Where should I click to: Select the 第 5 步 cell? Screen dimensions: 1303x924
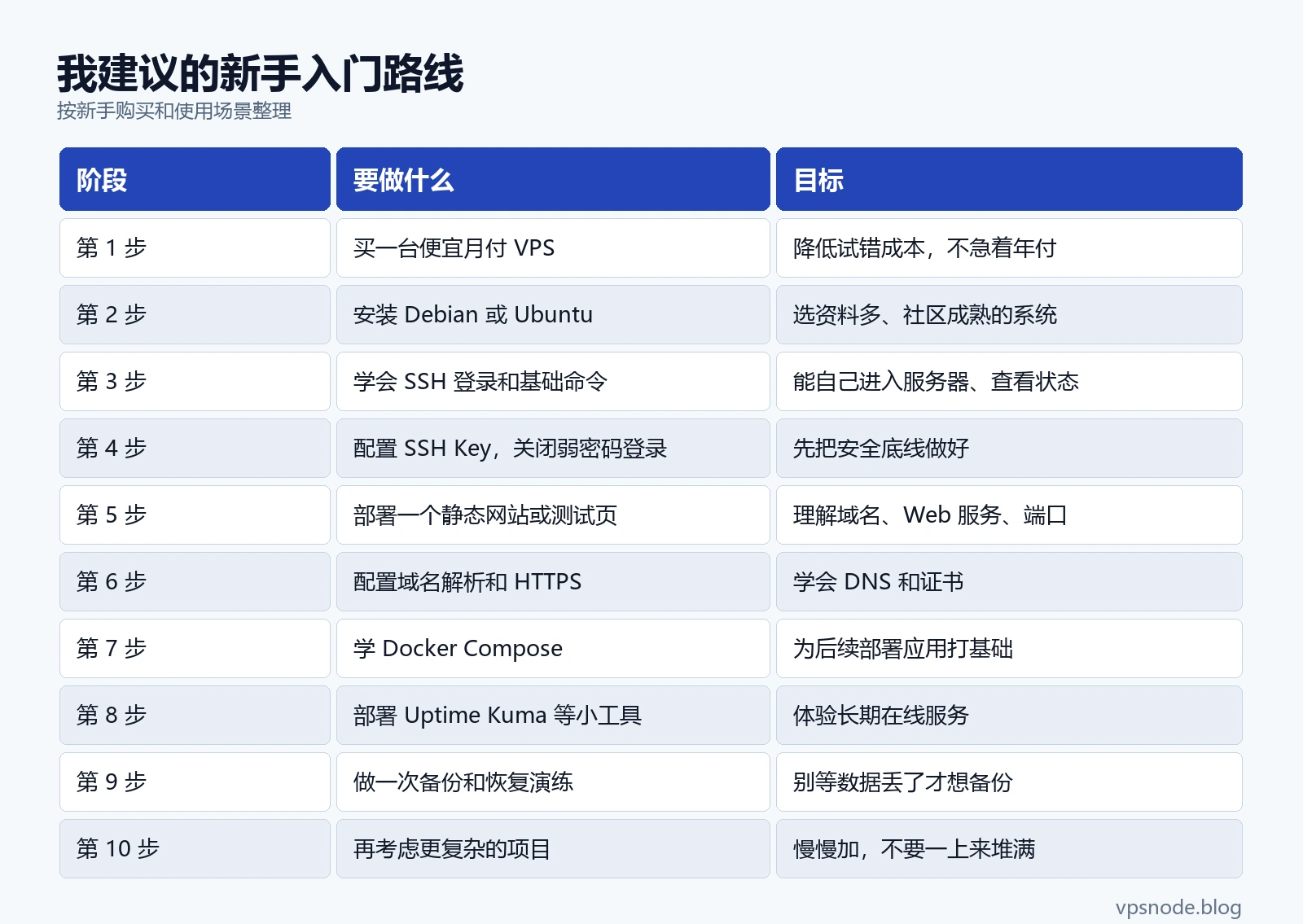195,515
